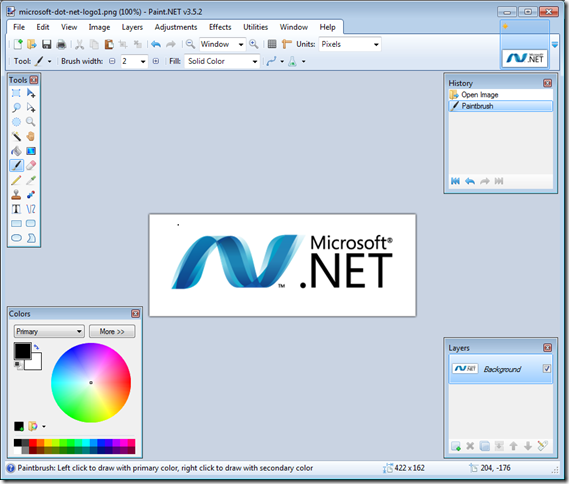The width and height of the screenshot is (569, 484).
Task: Click the New image toolbar icon
Action: point(17,44)
